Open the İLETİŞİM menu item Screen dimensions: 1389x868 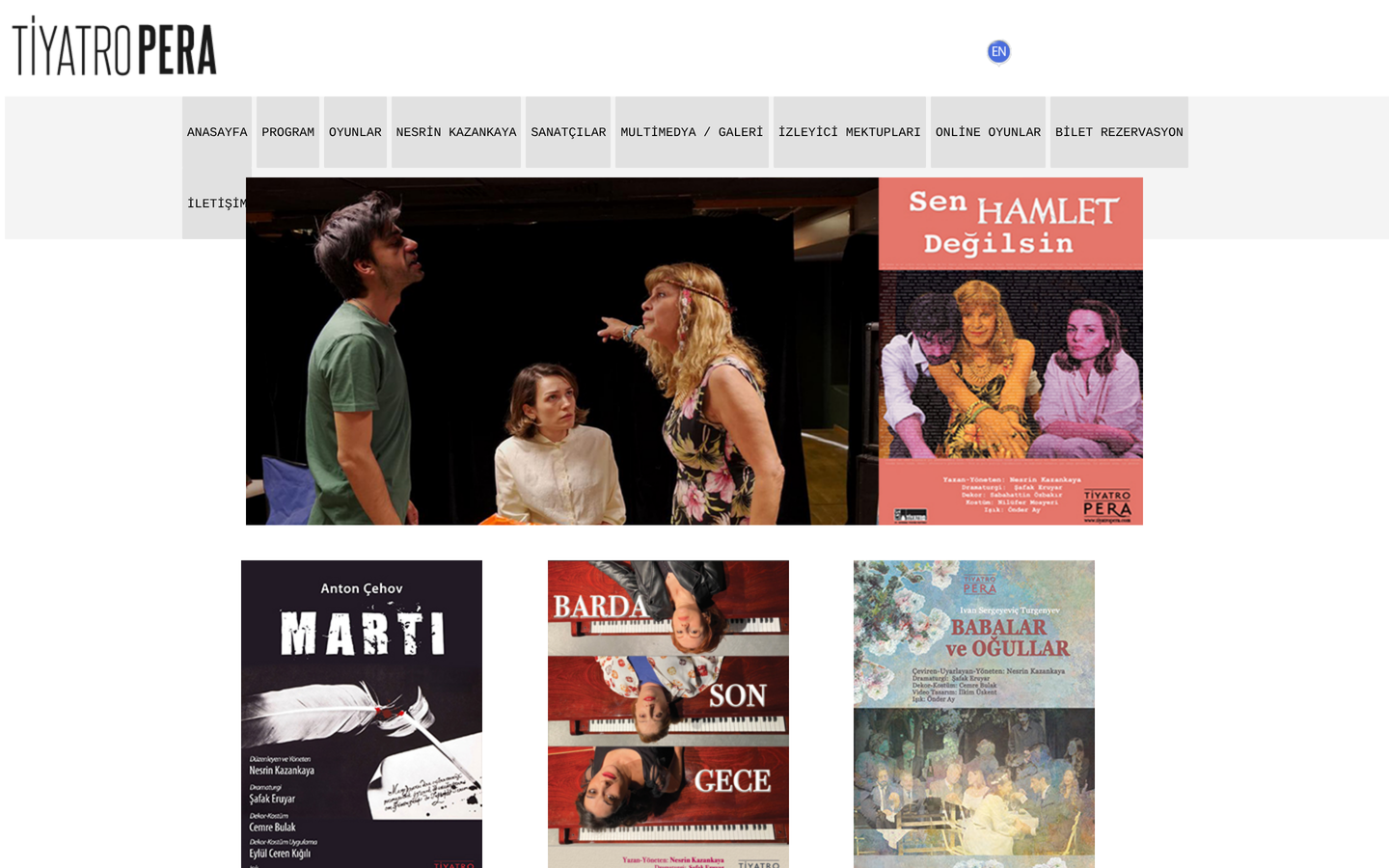pos(215,203)
